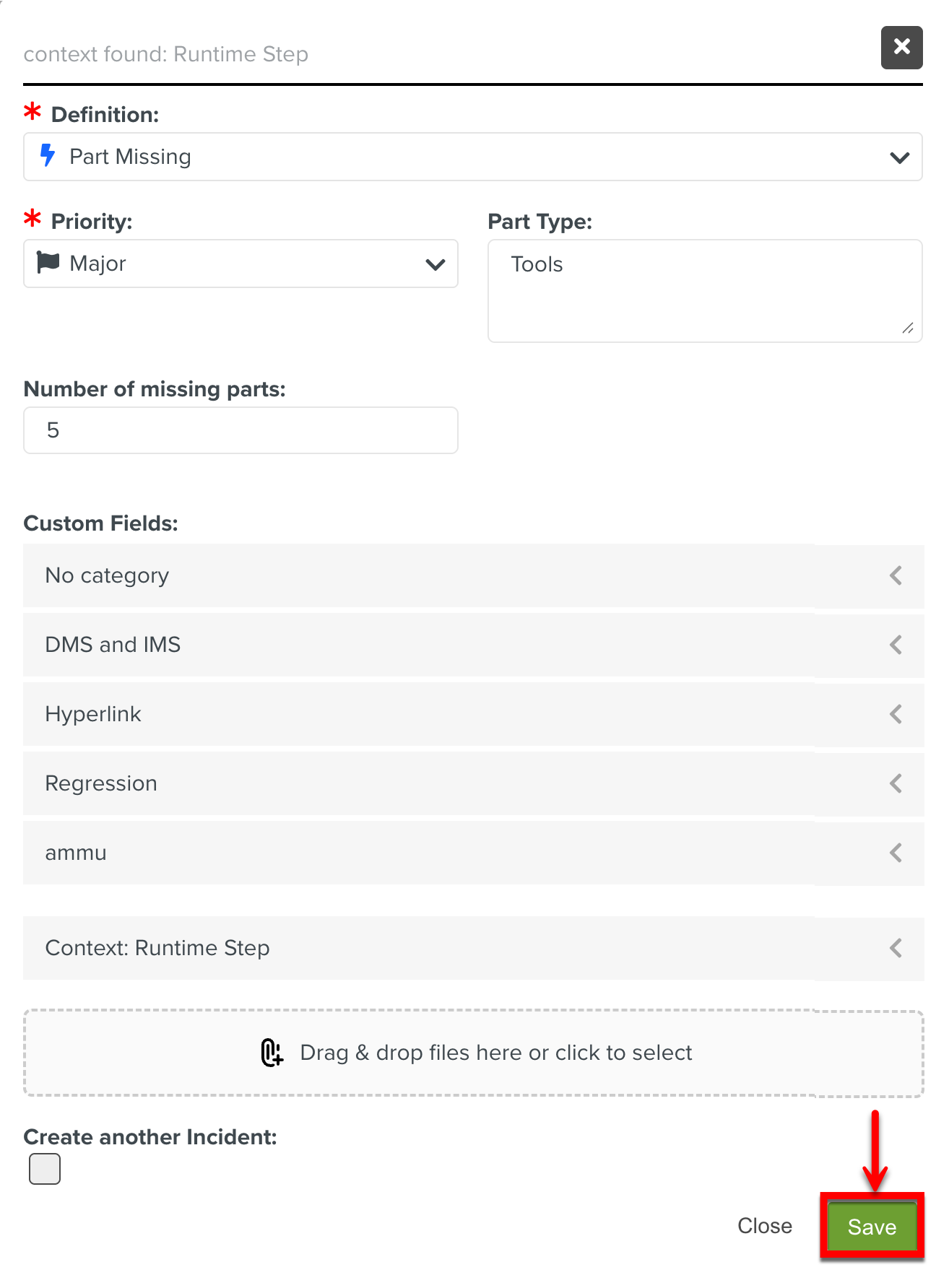Click the resize grip of Part Type box
Viewport: 936px width, 1288px height.
(x=908, y=328)
